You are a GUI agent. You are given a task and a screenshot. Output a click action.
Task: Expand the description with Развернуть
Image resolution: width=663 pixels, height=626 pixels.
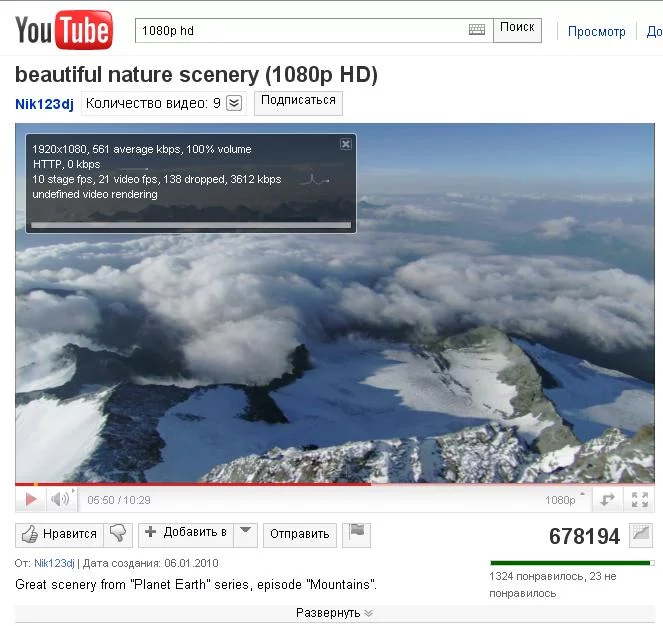pos(334,613)
